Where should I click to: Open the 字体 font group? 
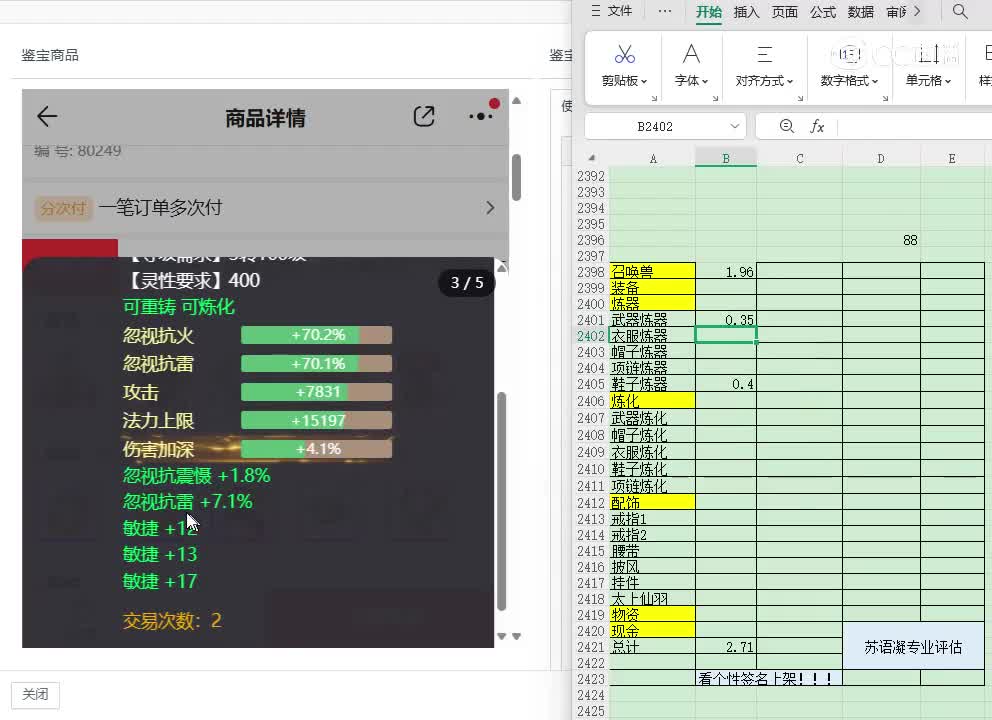[x=691, y=66]
